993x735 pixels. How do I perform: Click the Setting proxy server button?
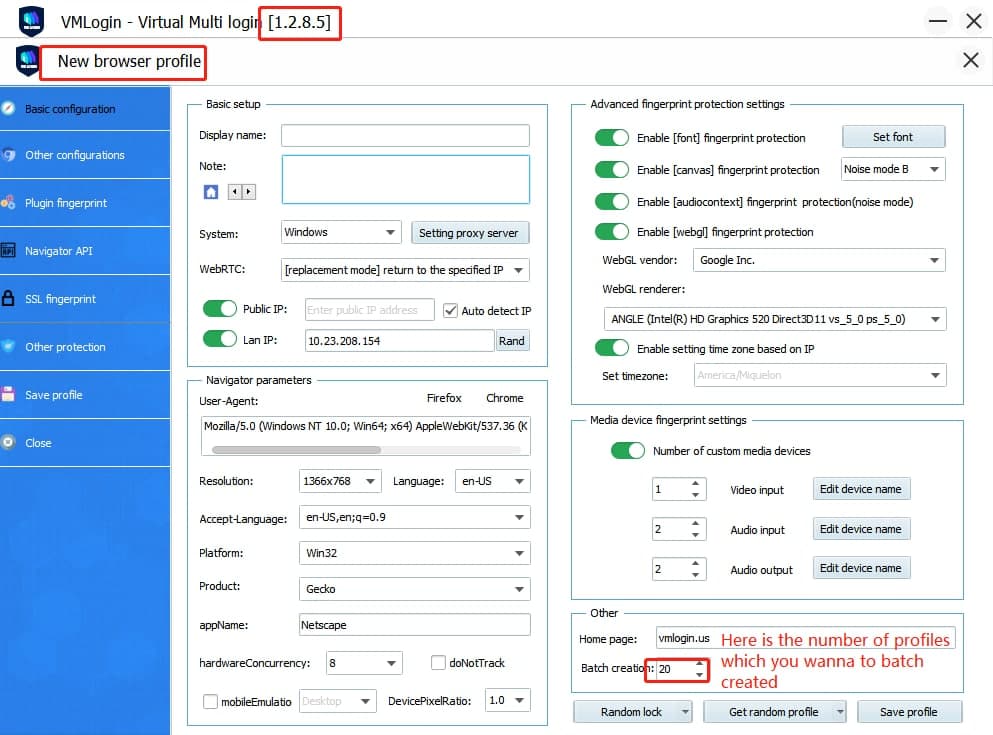(469, 233)
